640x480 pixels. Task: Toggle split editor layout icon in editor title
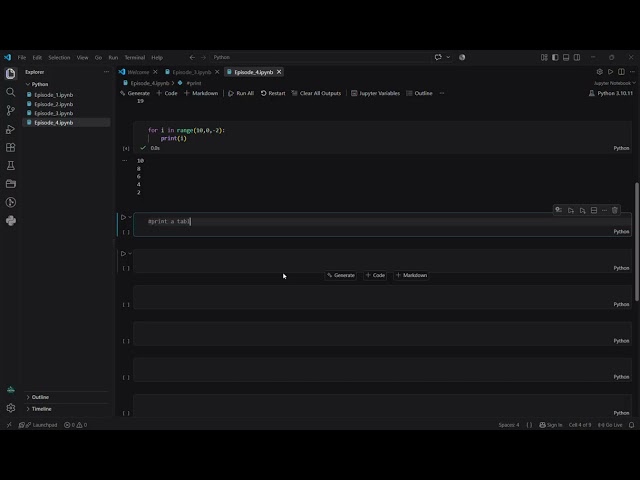(x=621, y=72)
